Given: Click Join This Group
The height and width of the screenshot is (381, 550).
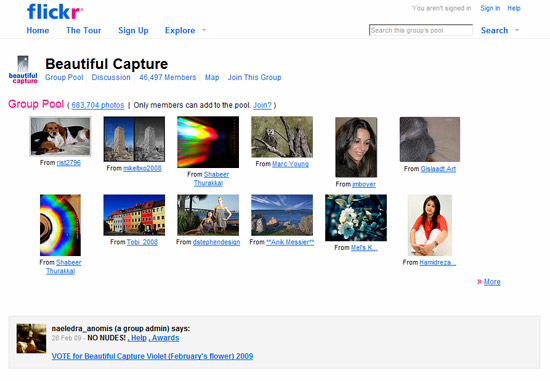Looking at the screenshot, I should pyautogui.click(x=255, y=77).
